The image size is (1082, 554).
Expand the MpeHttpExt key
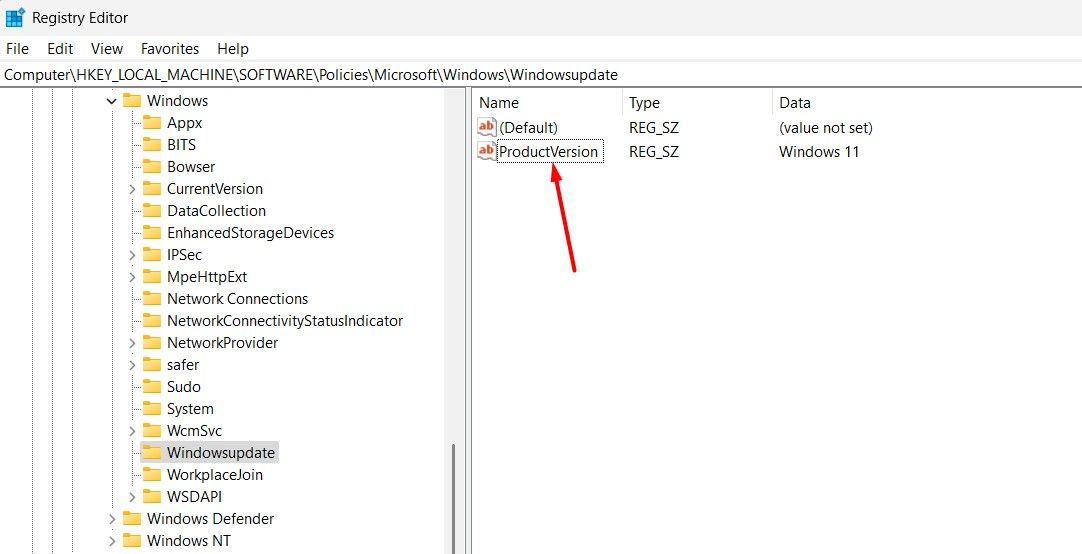click(x=132, y=277)
